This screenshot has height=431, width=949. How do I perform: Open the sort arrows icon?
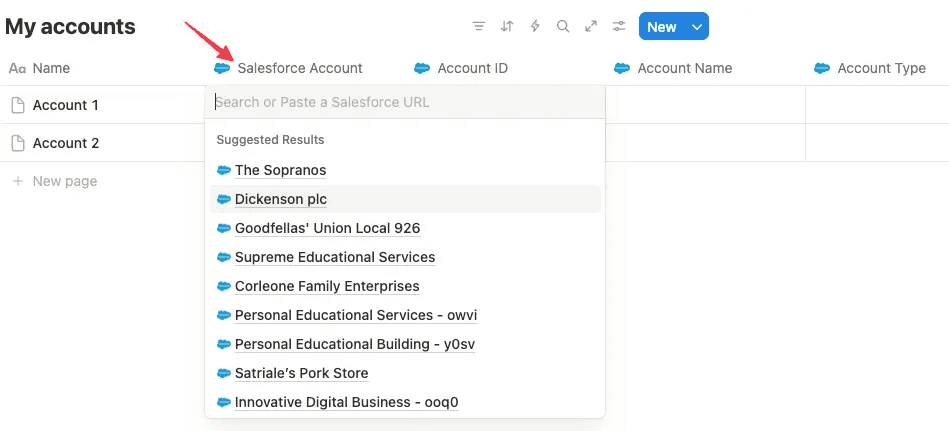pyautogui.click(x=507, y=27)
